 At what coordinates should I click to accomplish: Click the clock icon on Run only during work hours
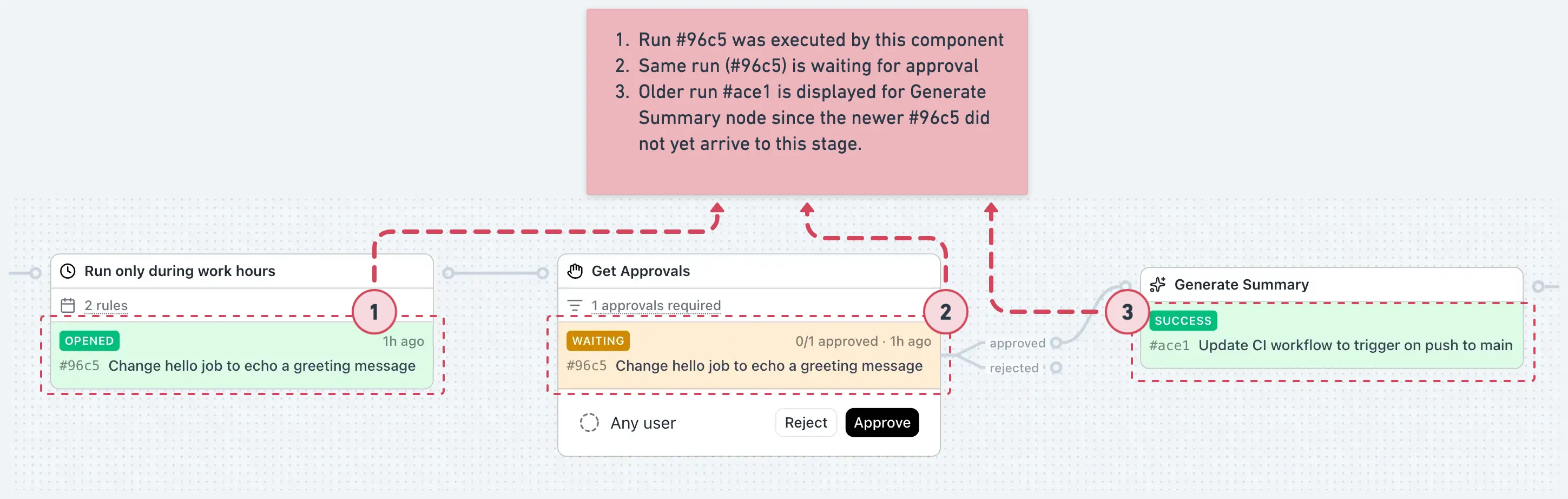[67, 271]
